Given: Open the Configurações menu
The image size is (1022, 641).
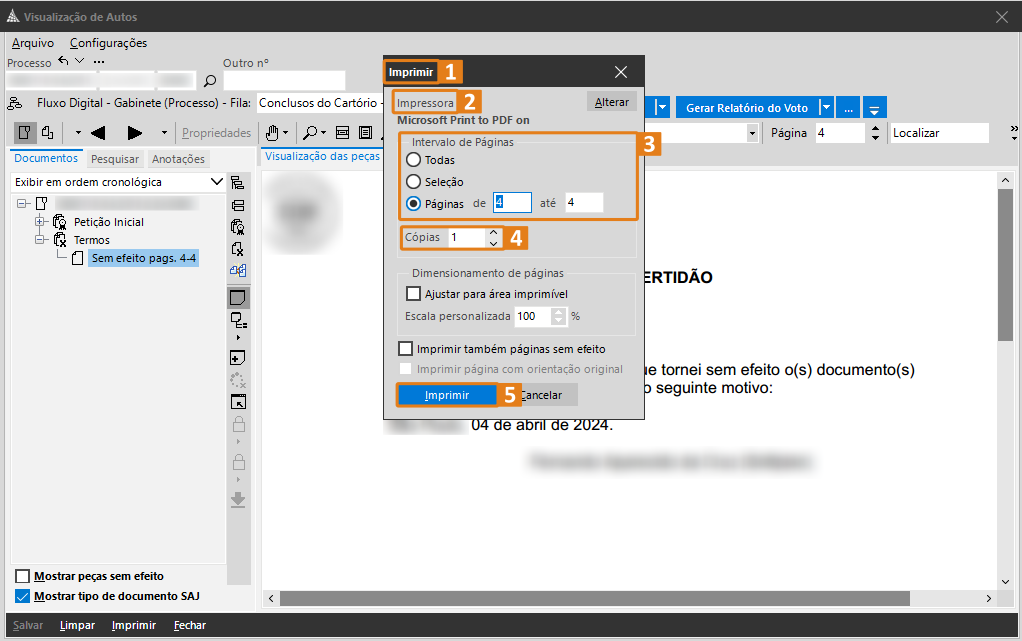Looking at the screenshot, I should pos(108,43).
